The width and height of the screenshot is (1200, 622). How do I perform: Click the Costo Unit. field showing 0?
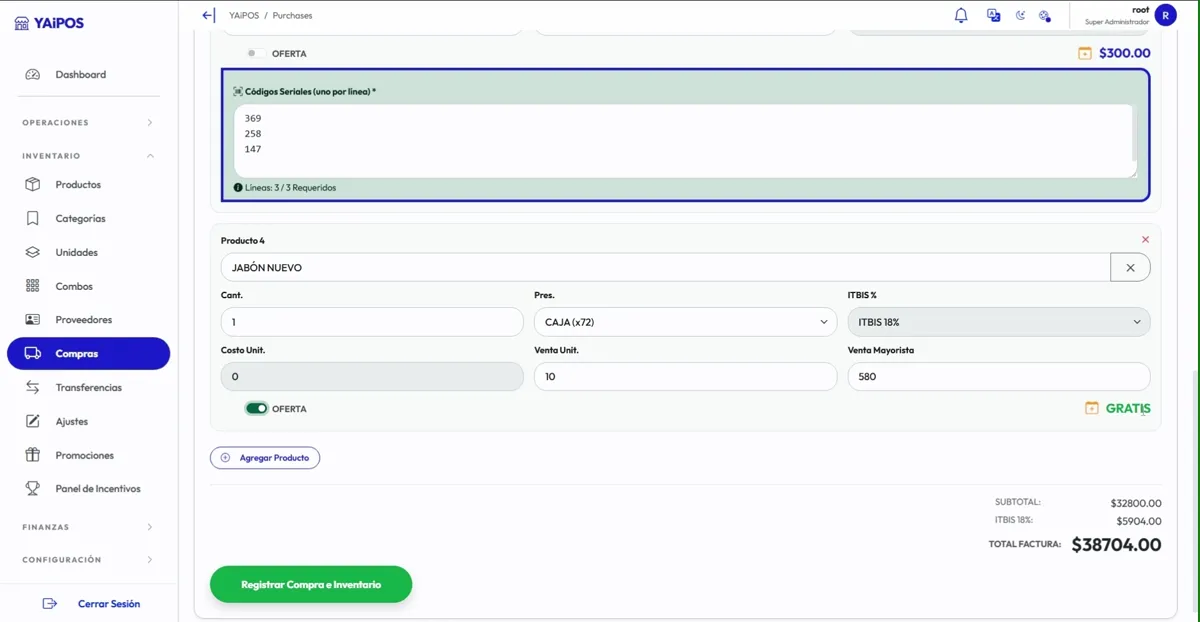tap(372, 376)
